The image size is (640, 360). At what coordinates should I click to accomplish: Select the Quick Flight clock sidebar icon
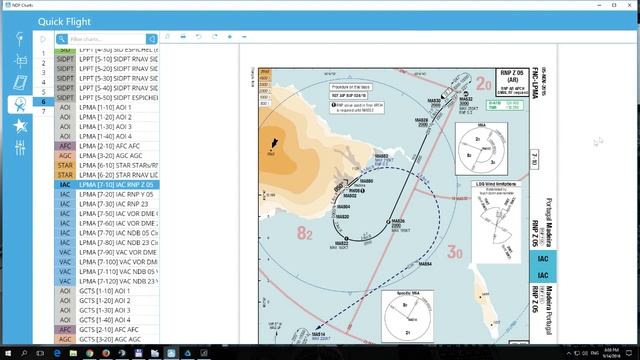point(20,104)
